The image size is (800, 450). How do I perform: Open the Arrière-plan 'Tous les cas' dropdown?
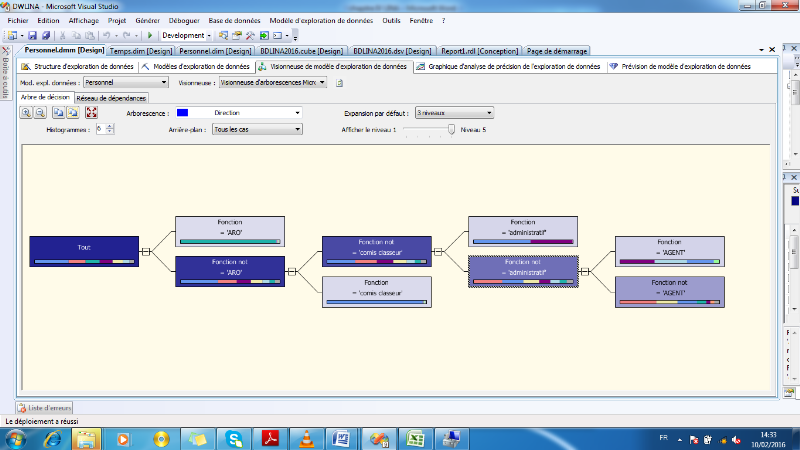[x=297, y=130]
